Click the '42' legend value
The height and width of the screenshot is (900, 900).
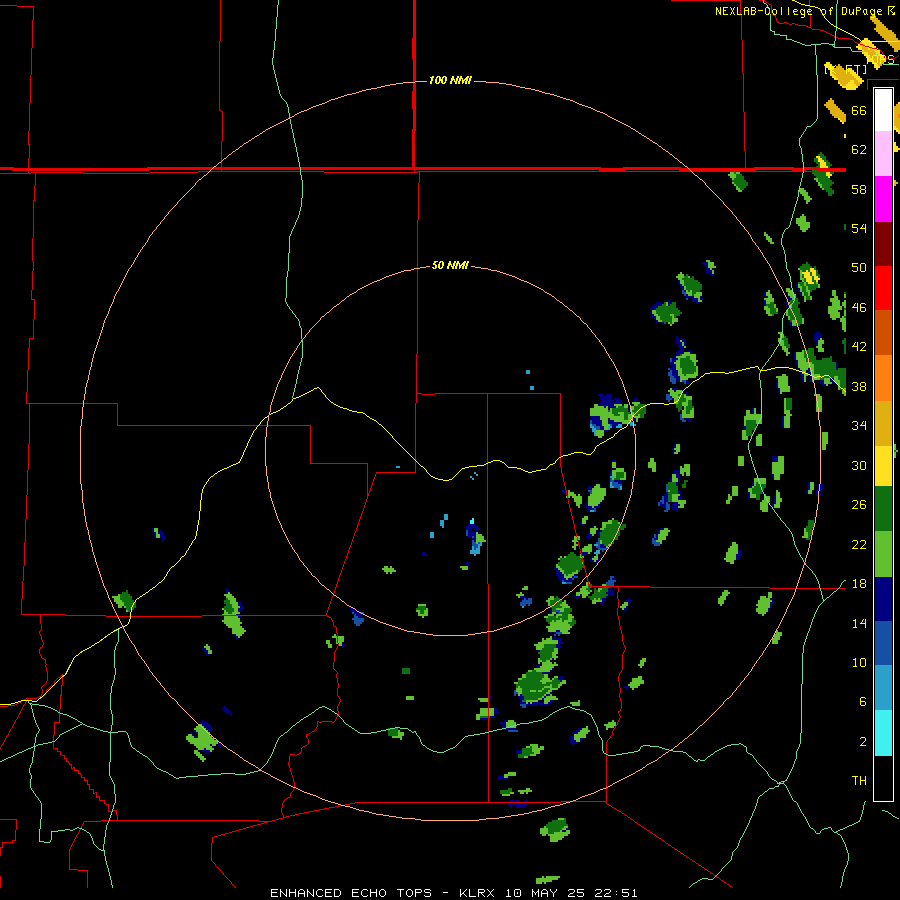[859, 347]
